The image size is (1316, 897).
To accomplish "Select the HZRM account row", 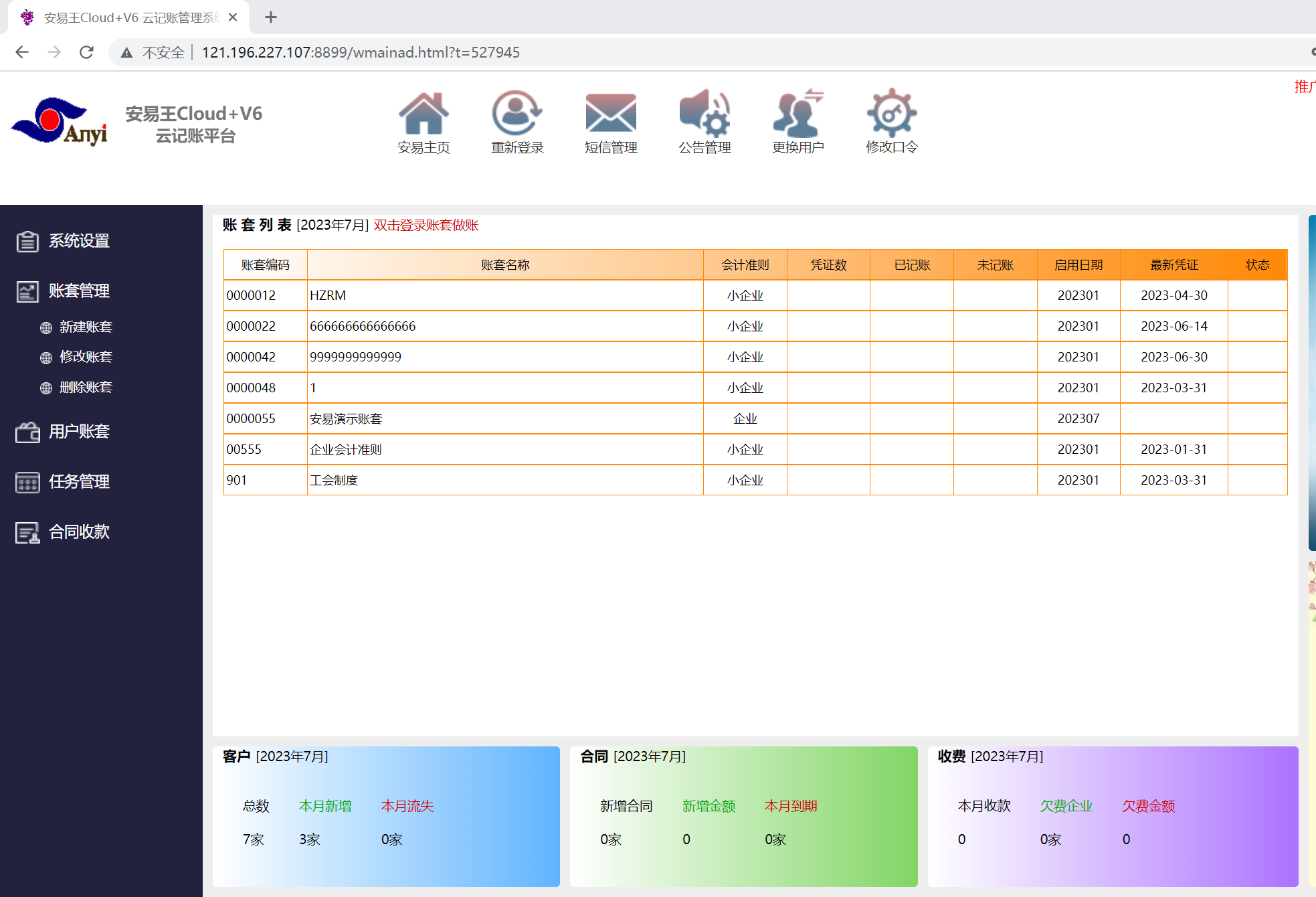I will pos(328,296).
